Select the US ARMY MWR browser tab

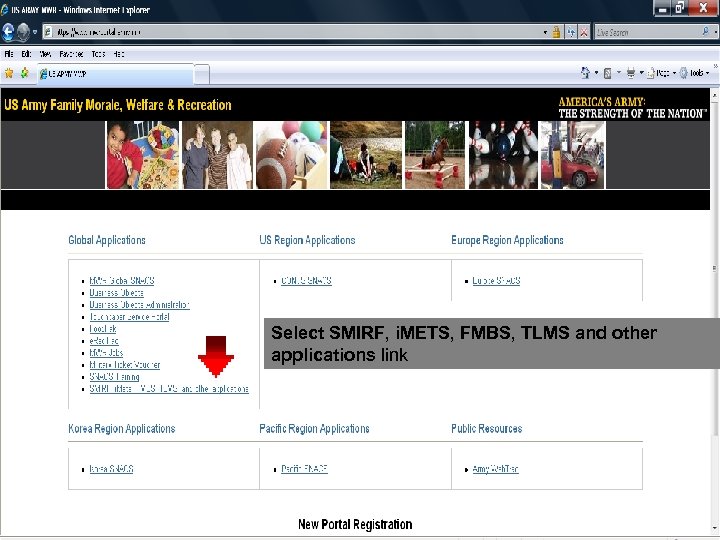(x=115, y=73)
